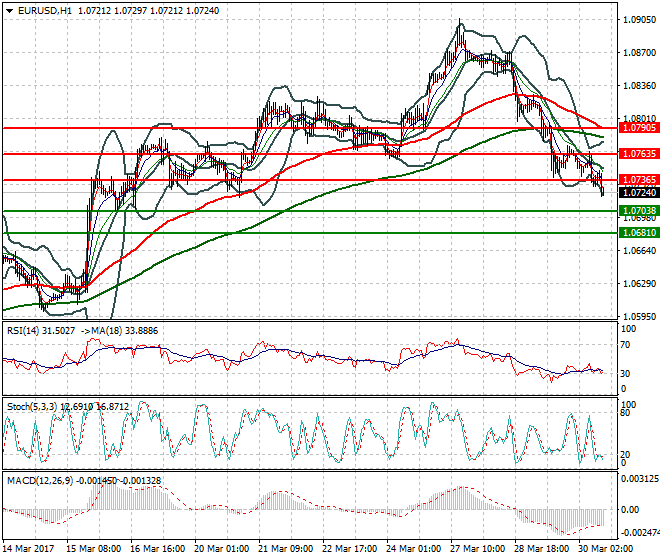Click the 14 Mar 2017 time axis label

tap(29, 549)
